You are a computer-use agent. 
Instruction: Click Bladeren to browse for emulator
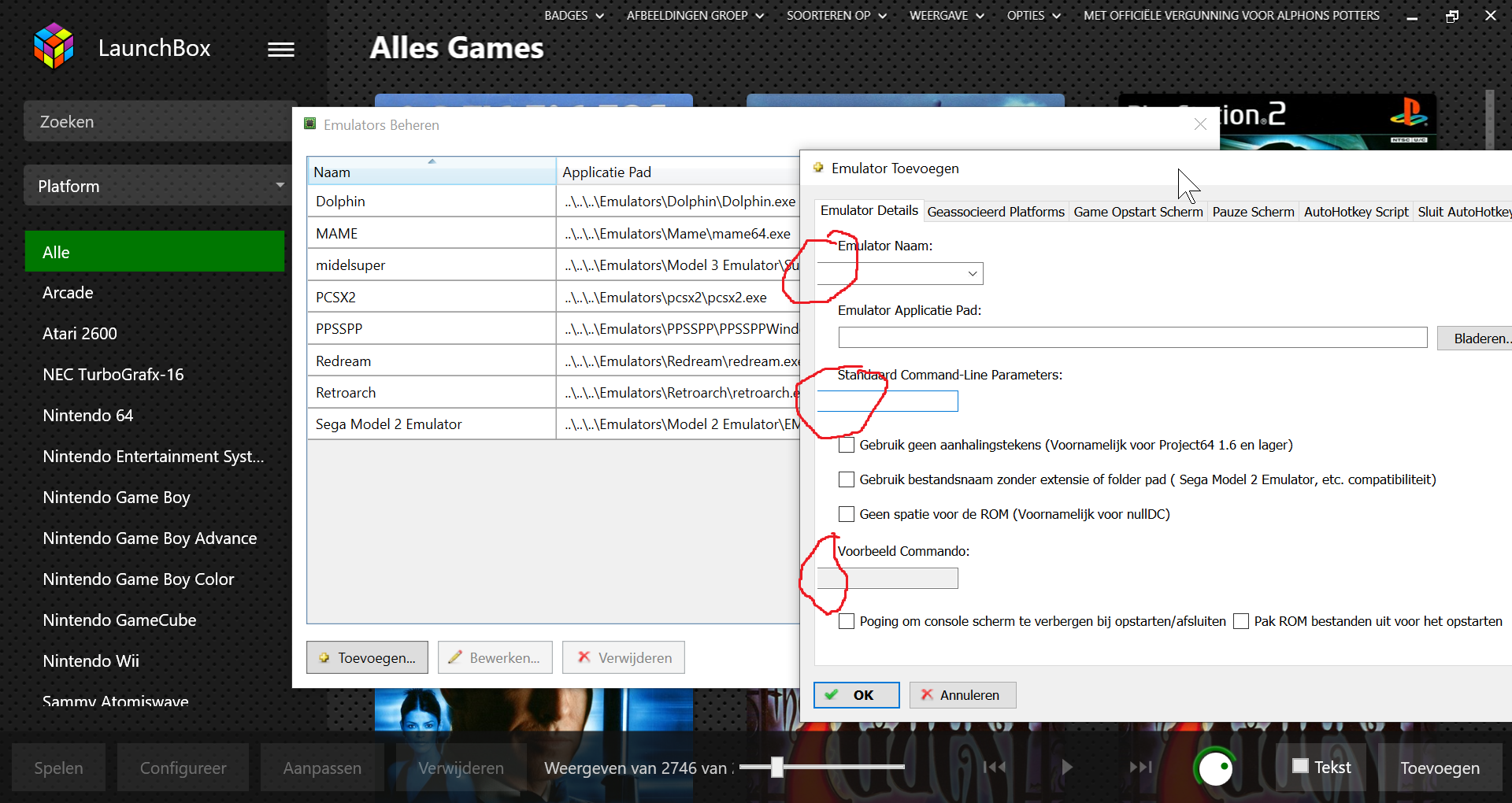[1476, 338]
